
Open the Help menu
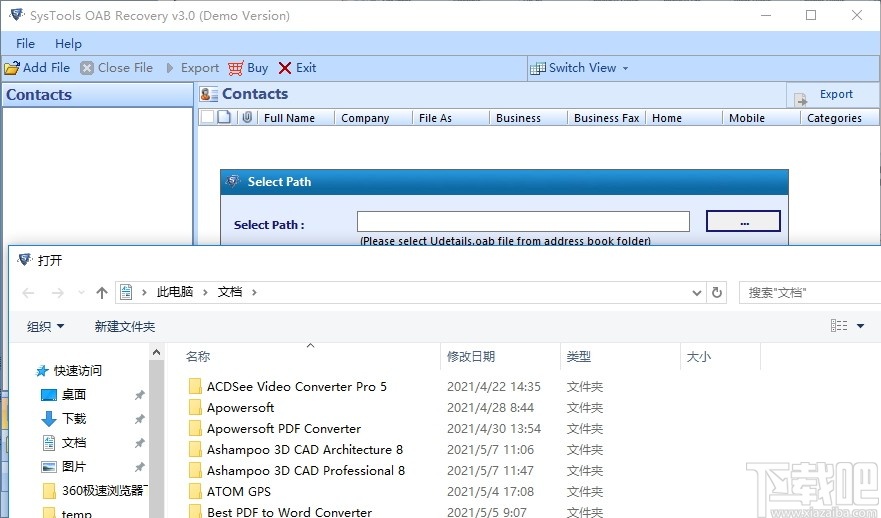68,43
